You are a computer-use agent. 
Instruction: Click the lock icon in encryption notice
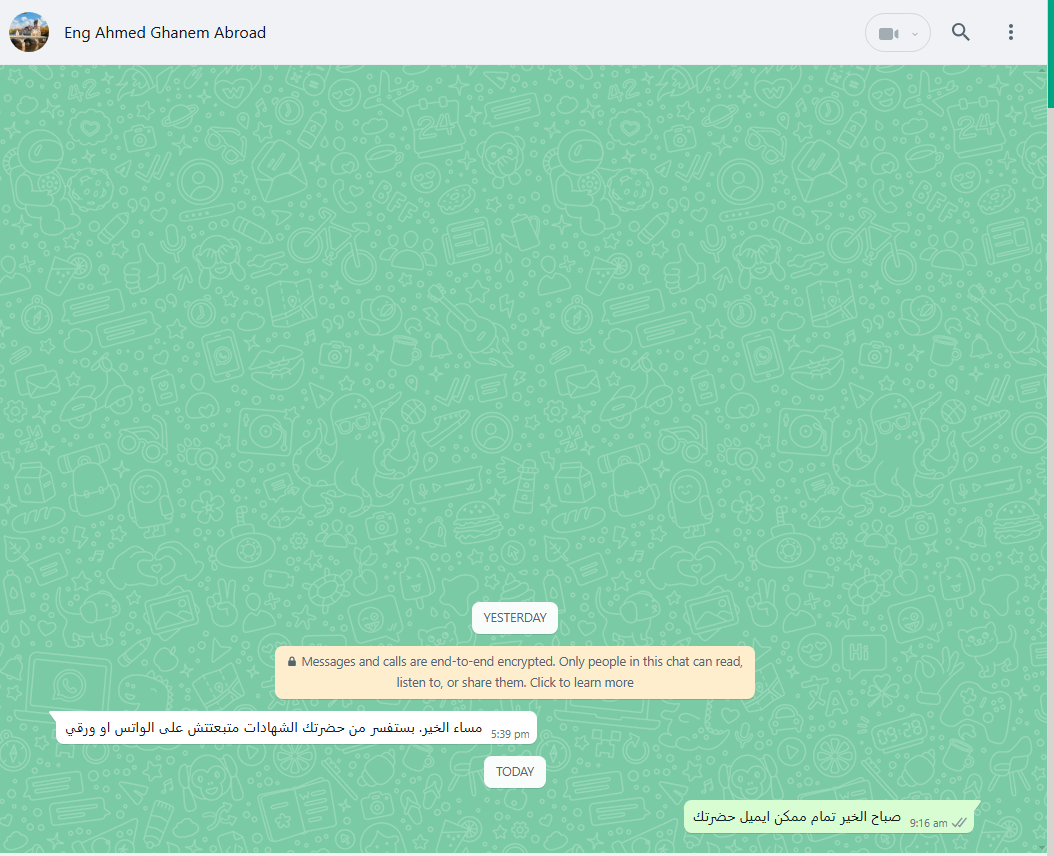pyautogui.click(x=292, y=662)
